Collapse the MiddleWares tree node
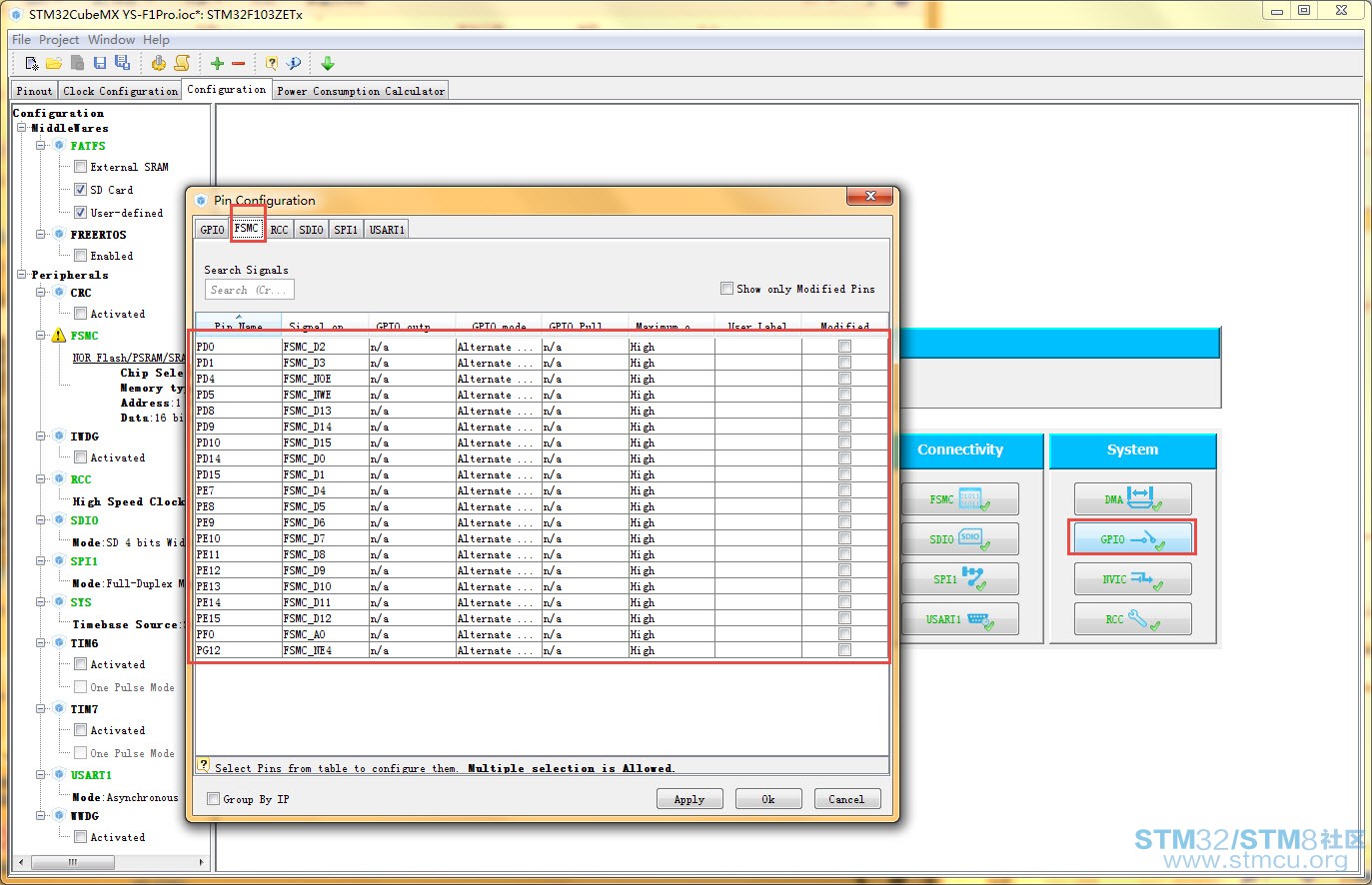 22,128
